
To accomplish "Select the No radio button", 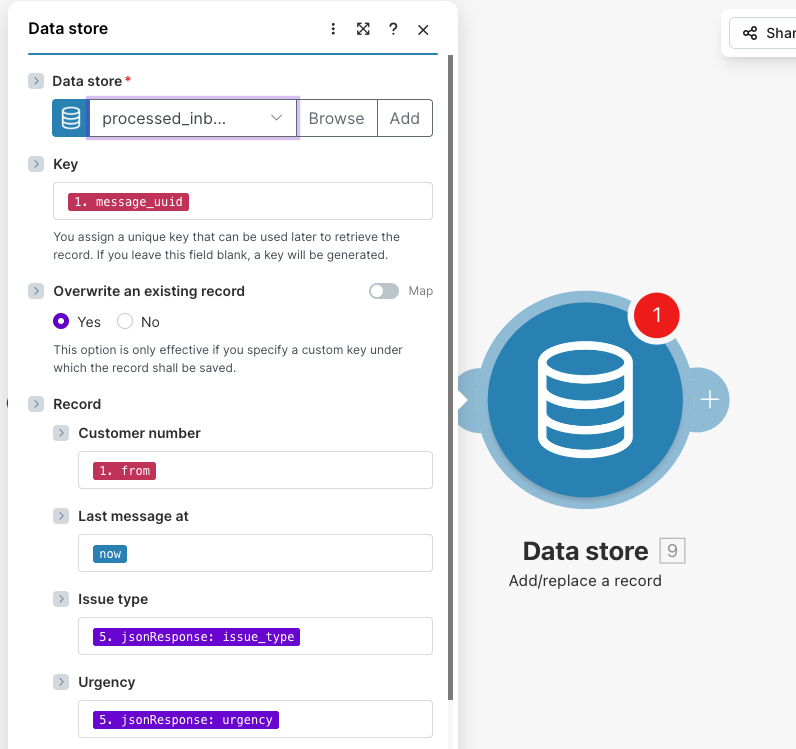I will 125,321.
